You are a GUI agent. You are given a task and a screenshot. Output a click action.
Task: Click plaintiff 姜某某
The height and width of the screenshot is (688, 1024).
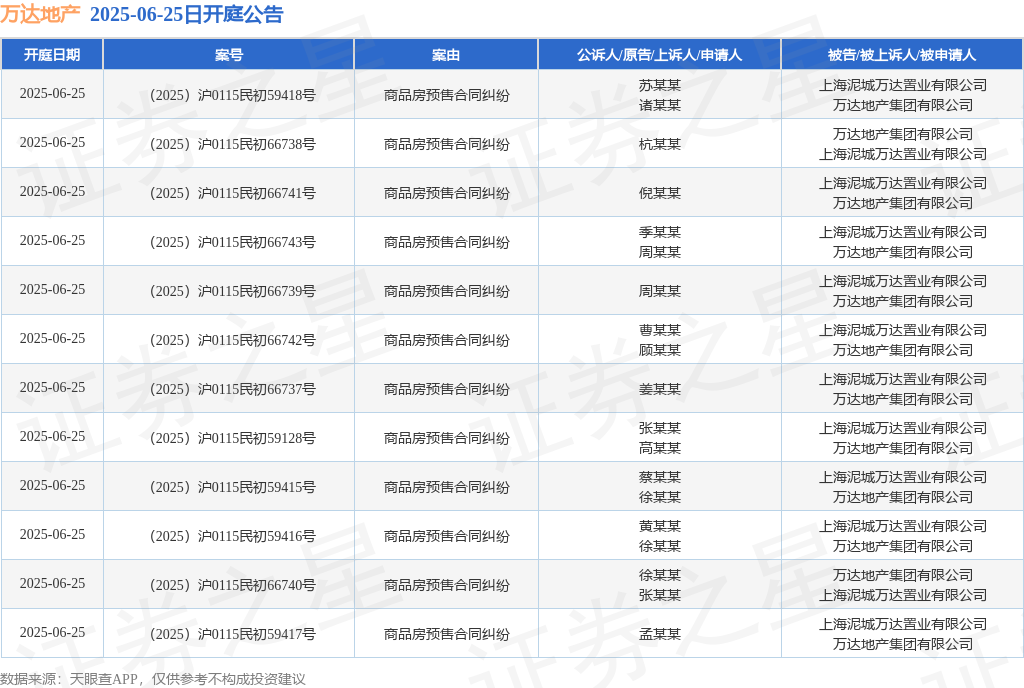(660, 389)
